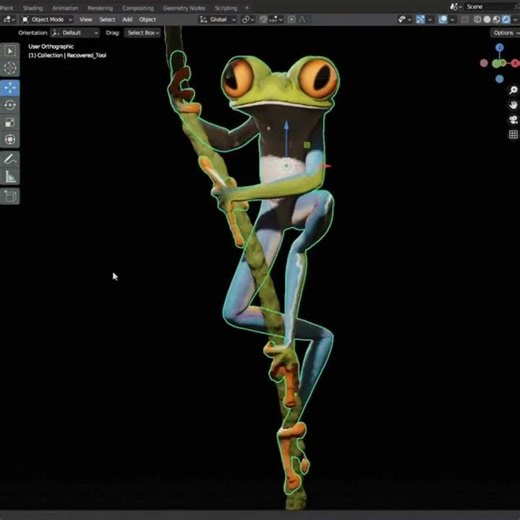The width and height of the screenshot is (520, 520).
Task: Open the viewport shading options arrow
Action: point(515,20)
